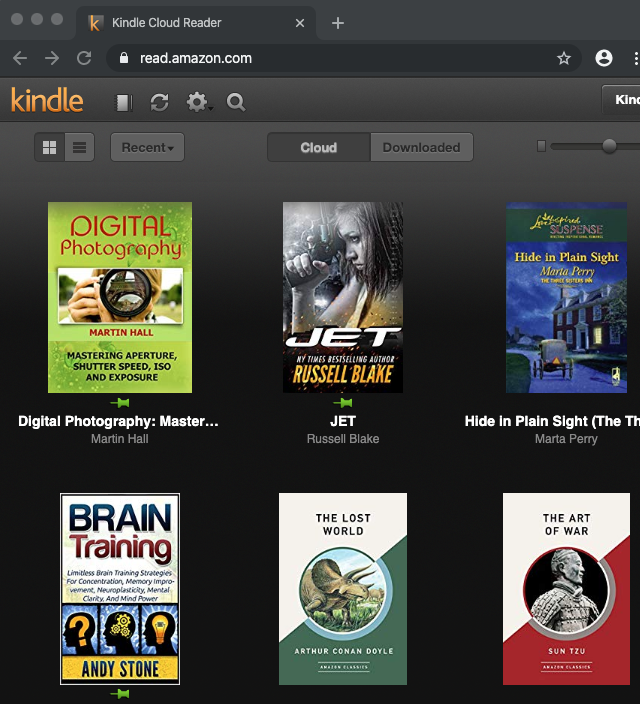Open the Kindle library book icon
The height and width of the screenshot is (704, 640).
coord(124,102)
